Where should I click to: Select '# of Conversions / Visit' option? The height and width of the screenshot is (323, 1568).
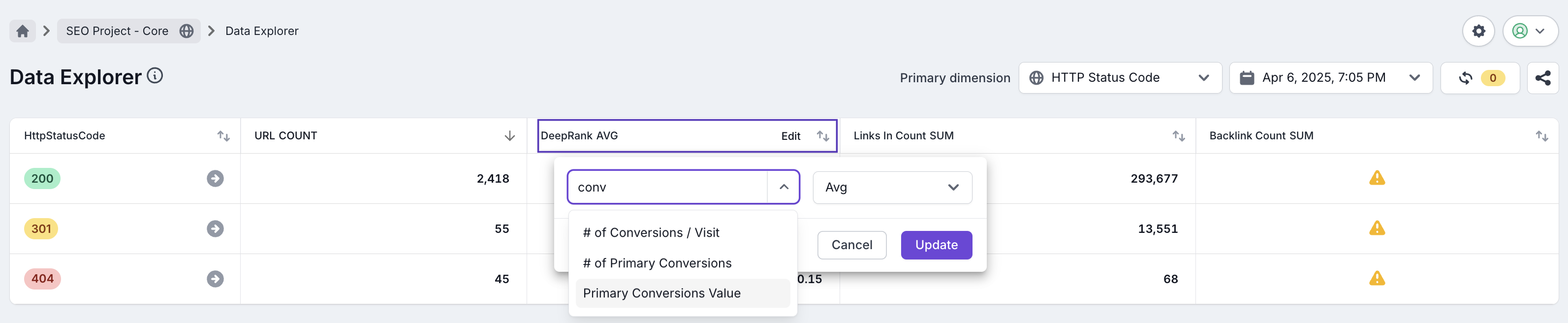click(682, 233)
